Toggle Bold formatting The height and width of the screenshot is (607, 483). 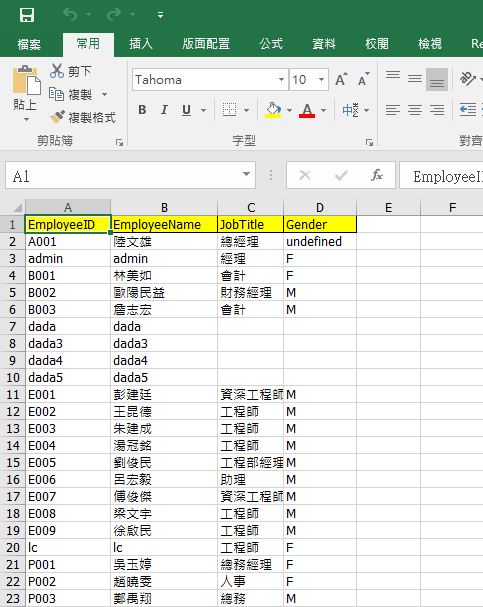(x=142, y=110)
